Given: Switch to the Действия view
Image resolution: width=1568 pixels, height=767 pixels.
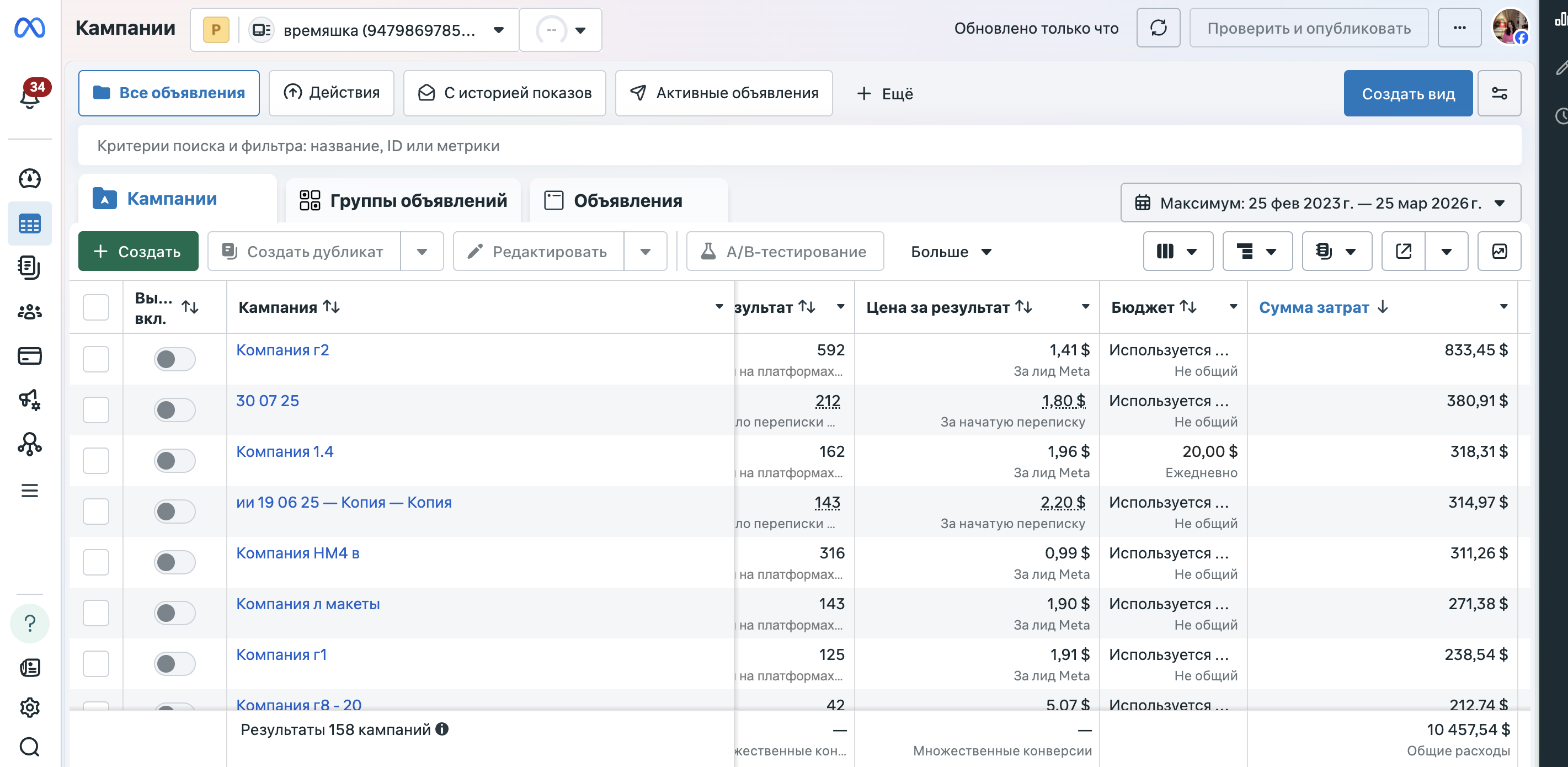Looking at the screenshot, I should point(332,93).
